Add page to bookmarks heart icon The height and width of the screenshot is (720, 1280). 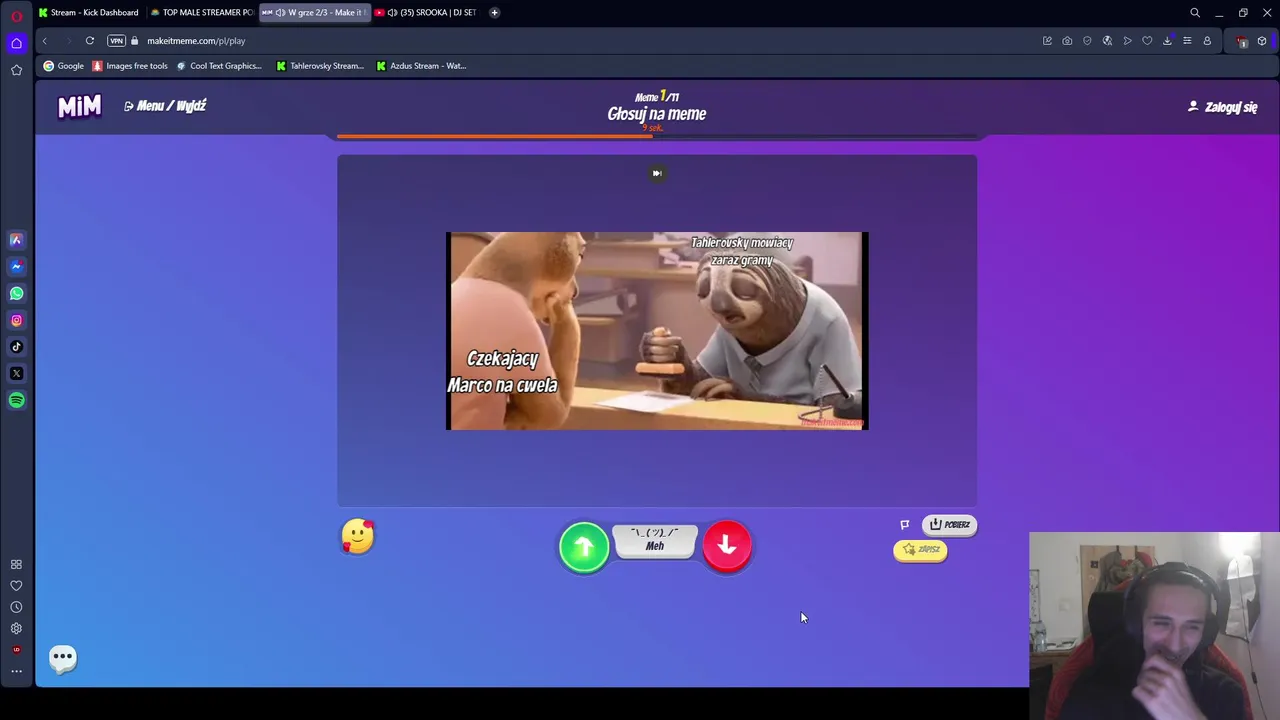[1147, 41]
